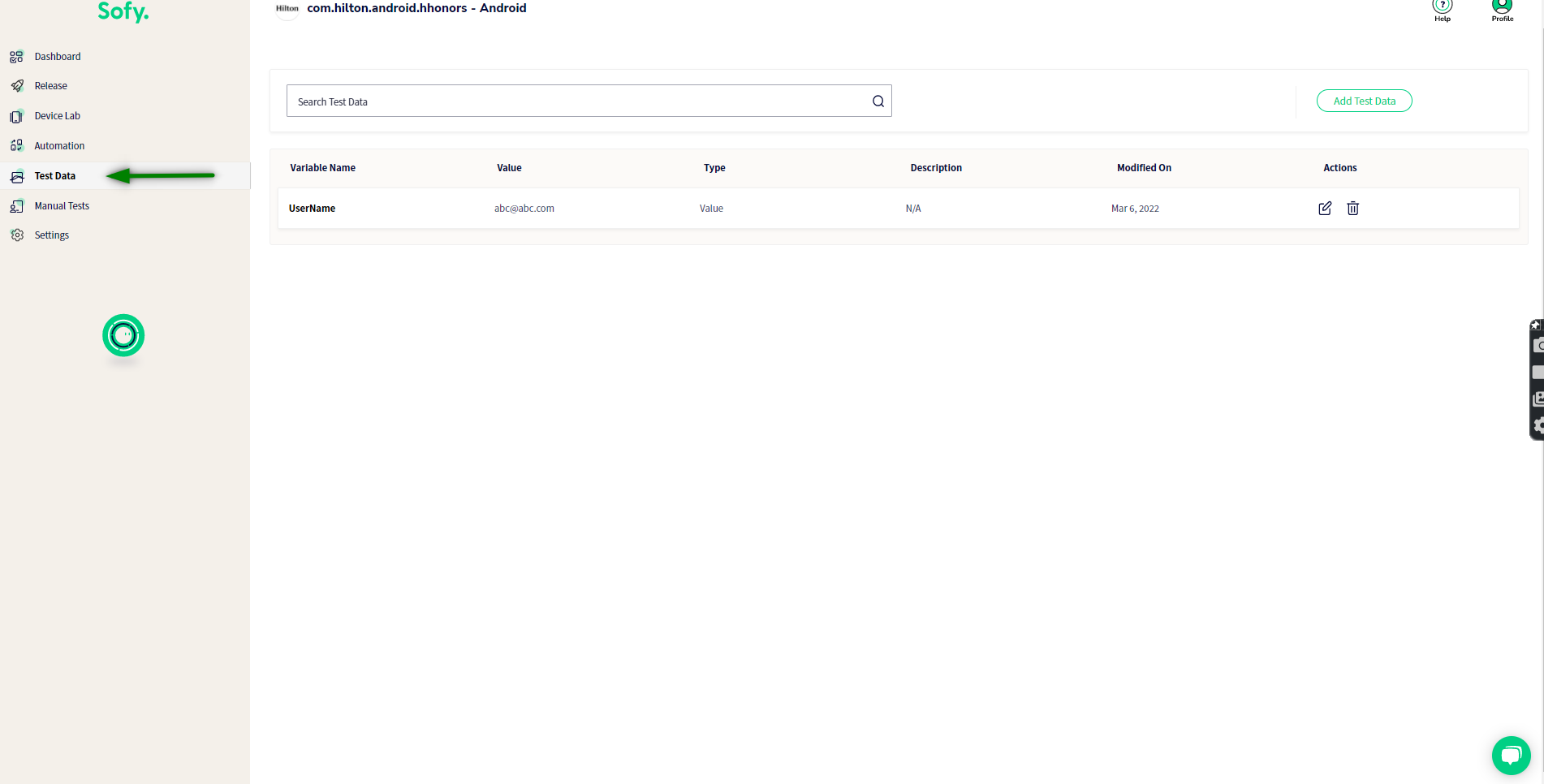The image size is (1544, 784).
Task: Click the search magnifier icon
Action: [878, 101]
